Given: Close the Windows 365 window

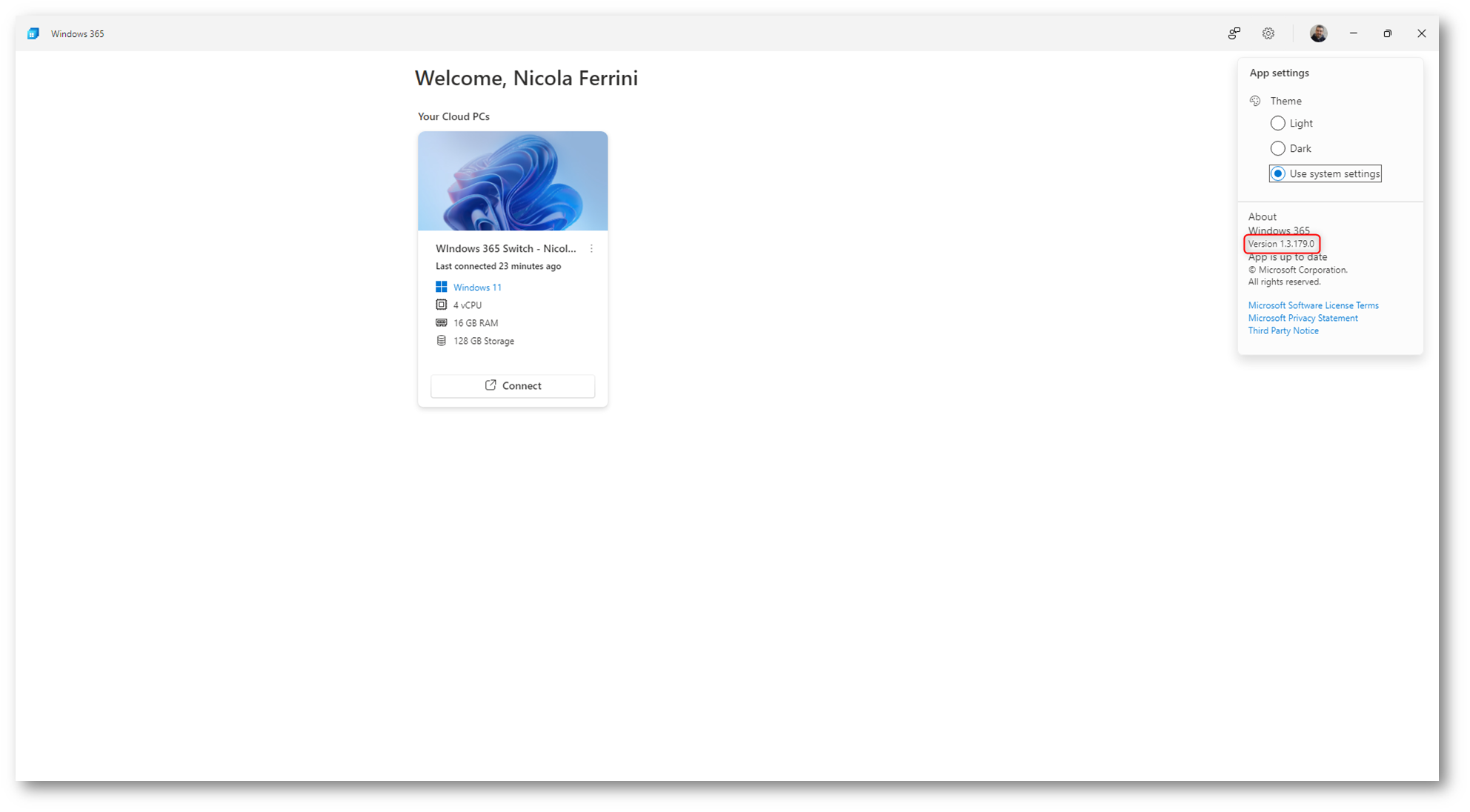Looking at the screenshot, I should (1421, 33).
